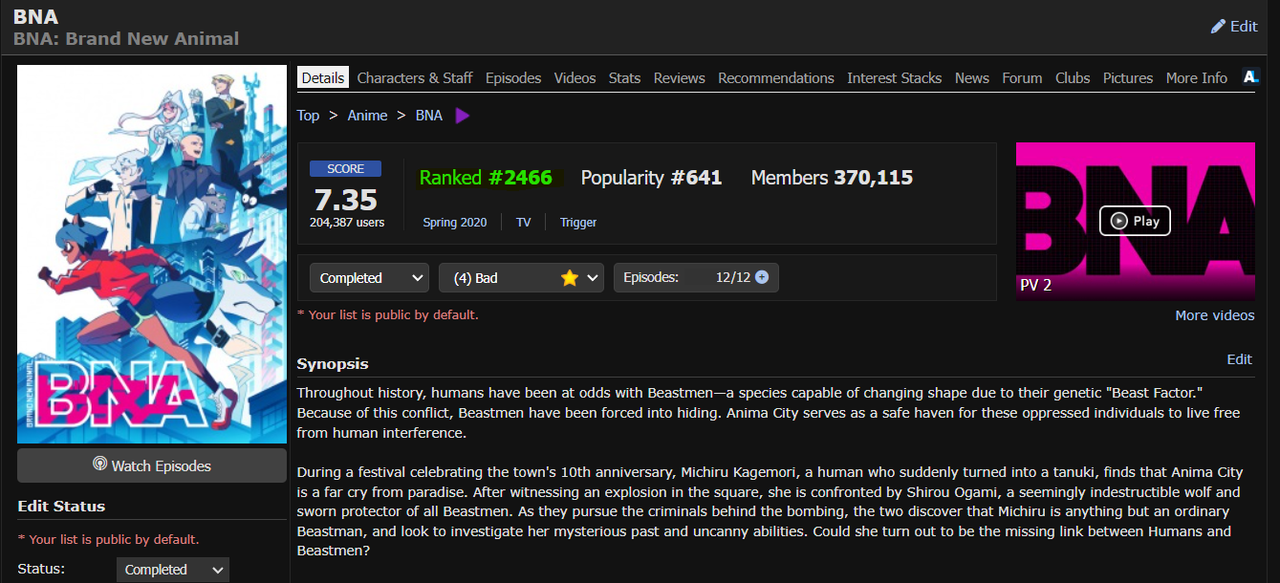Open the sidebar Status Completed dropdown
1280x583 pixels.
173,569
